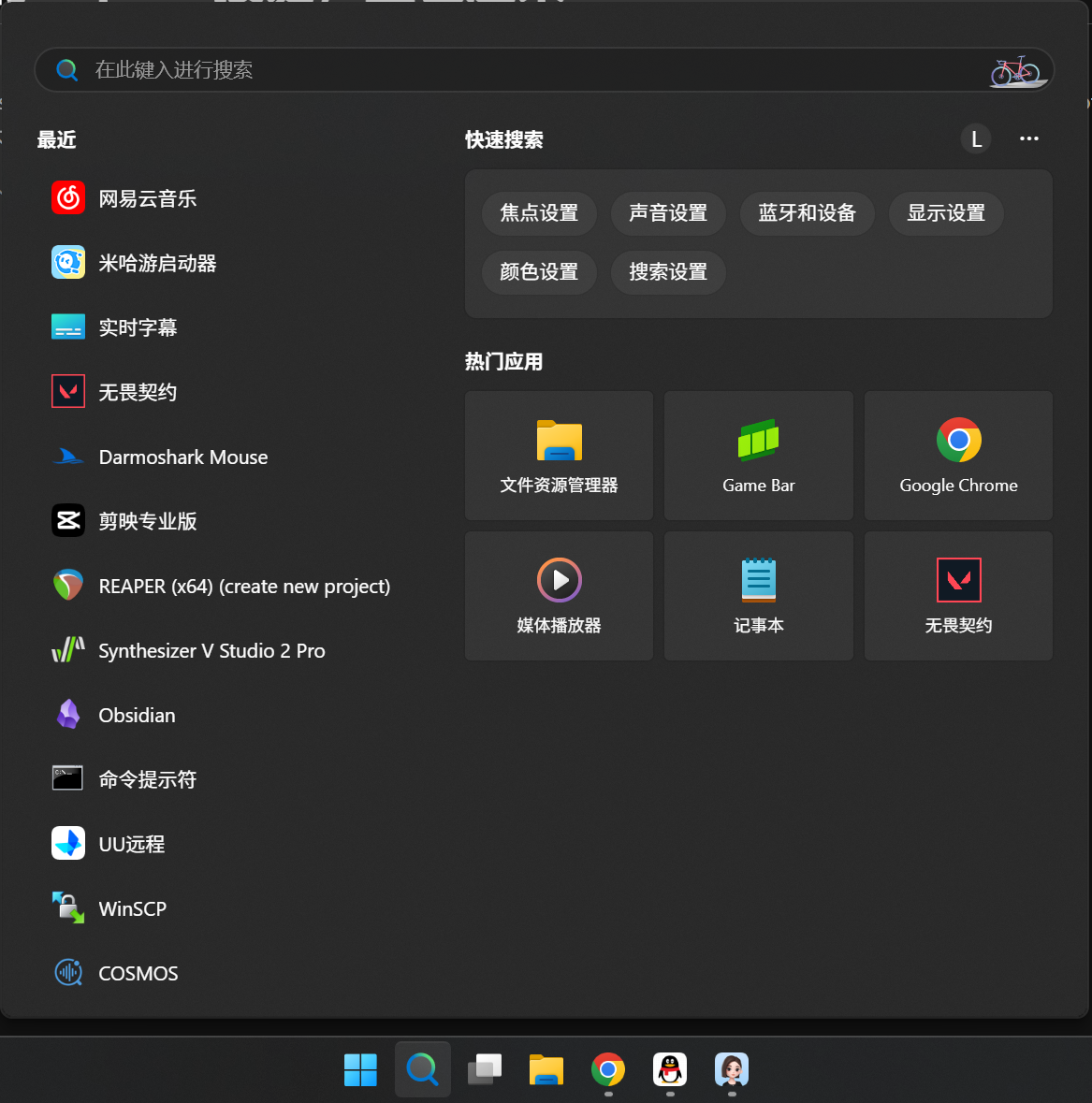Click the search icon on the taskbar
1092x1103 pixels.
423,1070
